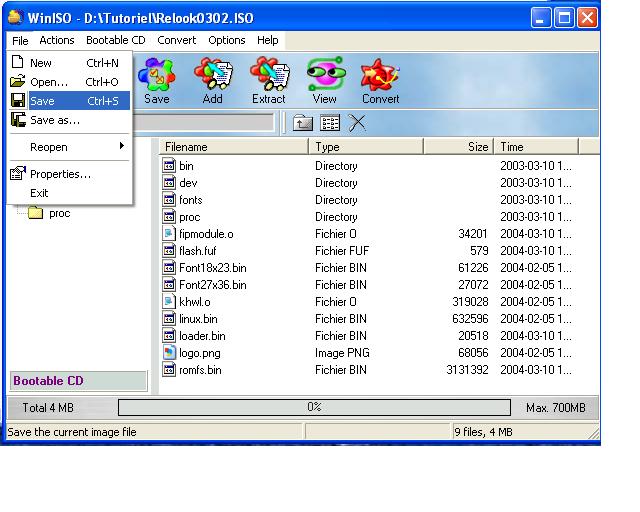
Task: Click the icon next to khwl.o
Action: click(169, 301)
